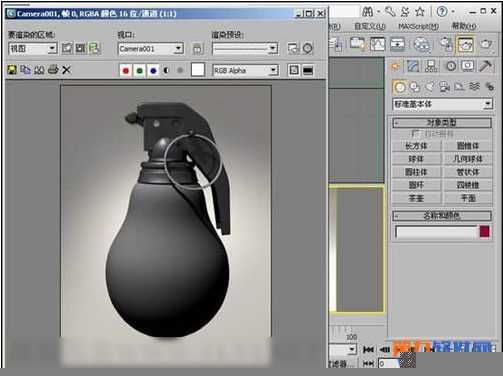Enable the AutoGrid checkbox
The width and height of the screenshot is (503, 376).
pyautogui.click(x=415, y=134)
